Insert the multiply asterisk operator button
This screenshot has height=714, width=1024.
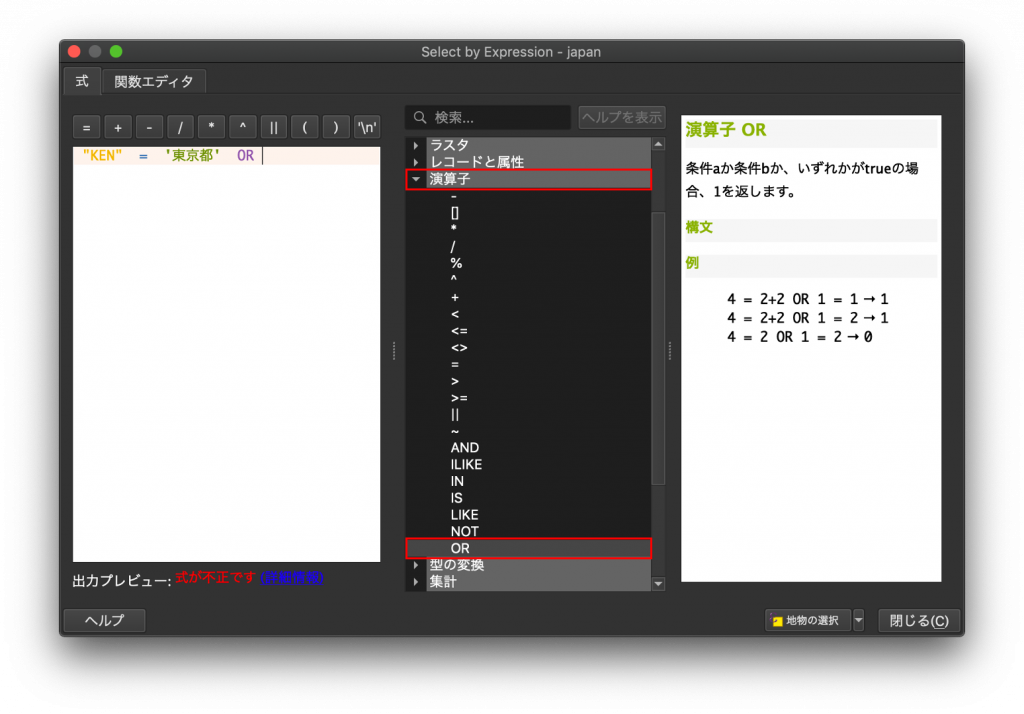pyautogui.click(x=212, y=127)
